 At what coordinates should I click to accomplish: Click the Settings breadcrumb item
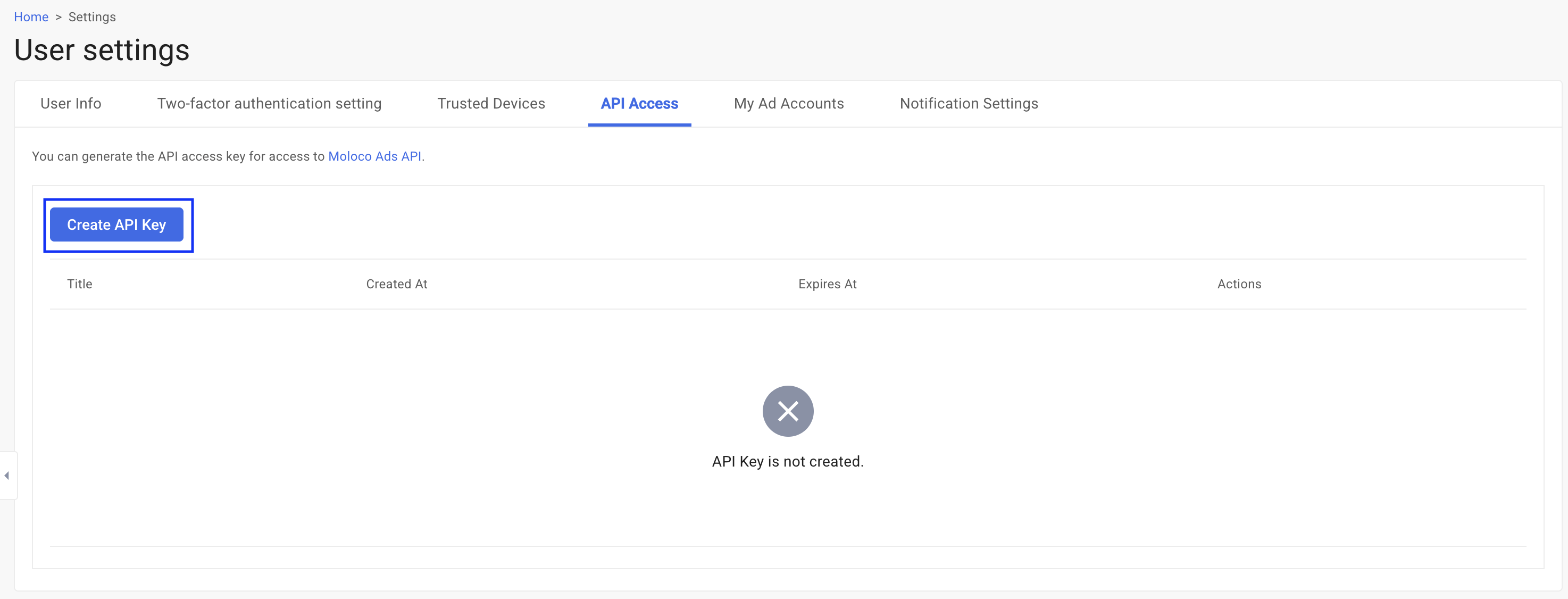[x=92, y=17]
